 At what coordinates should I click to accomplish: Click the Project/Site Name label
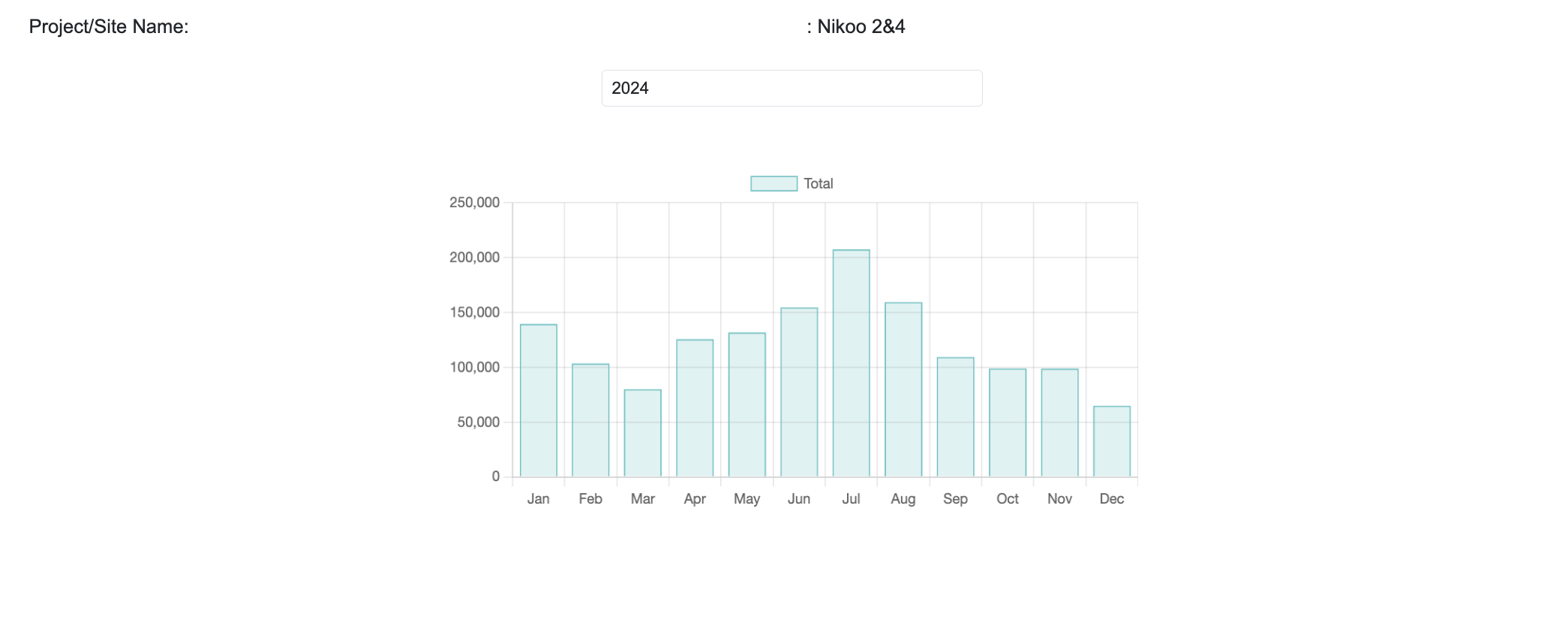(109, 27)
